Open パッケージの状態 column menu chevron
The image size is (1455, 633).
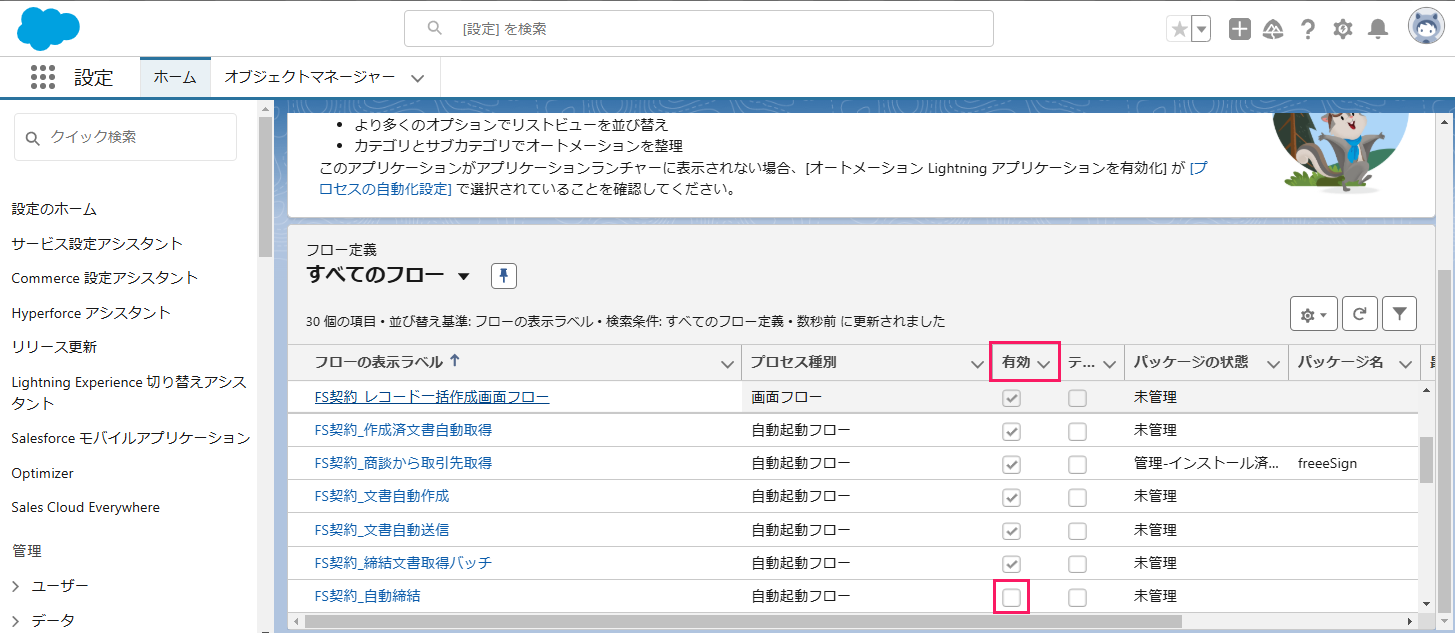[1273, 364]
